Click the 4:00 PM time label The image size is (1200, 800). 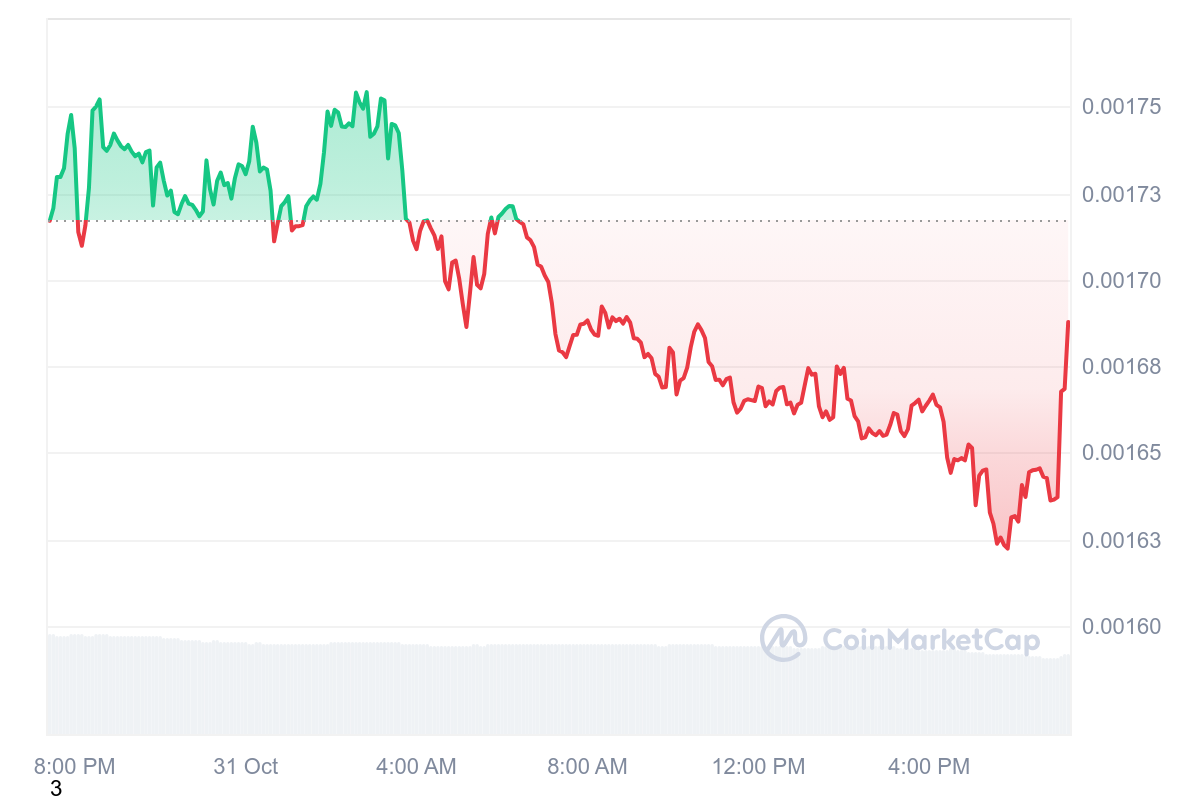pos(929,767)
